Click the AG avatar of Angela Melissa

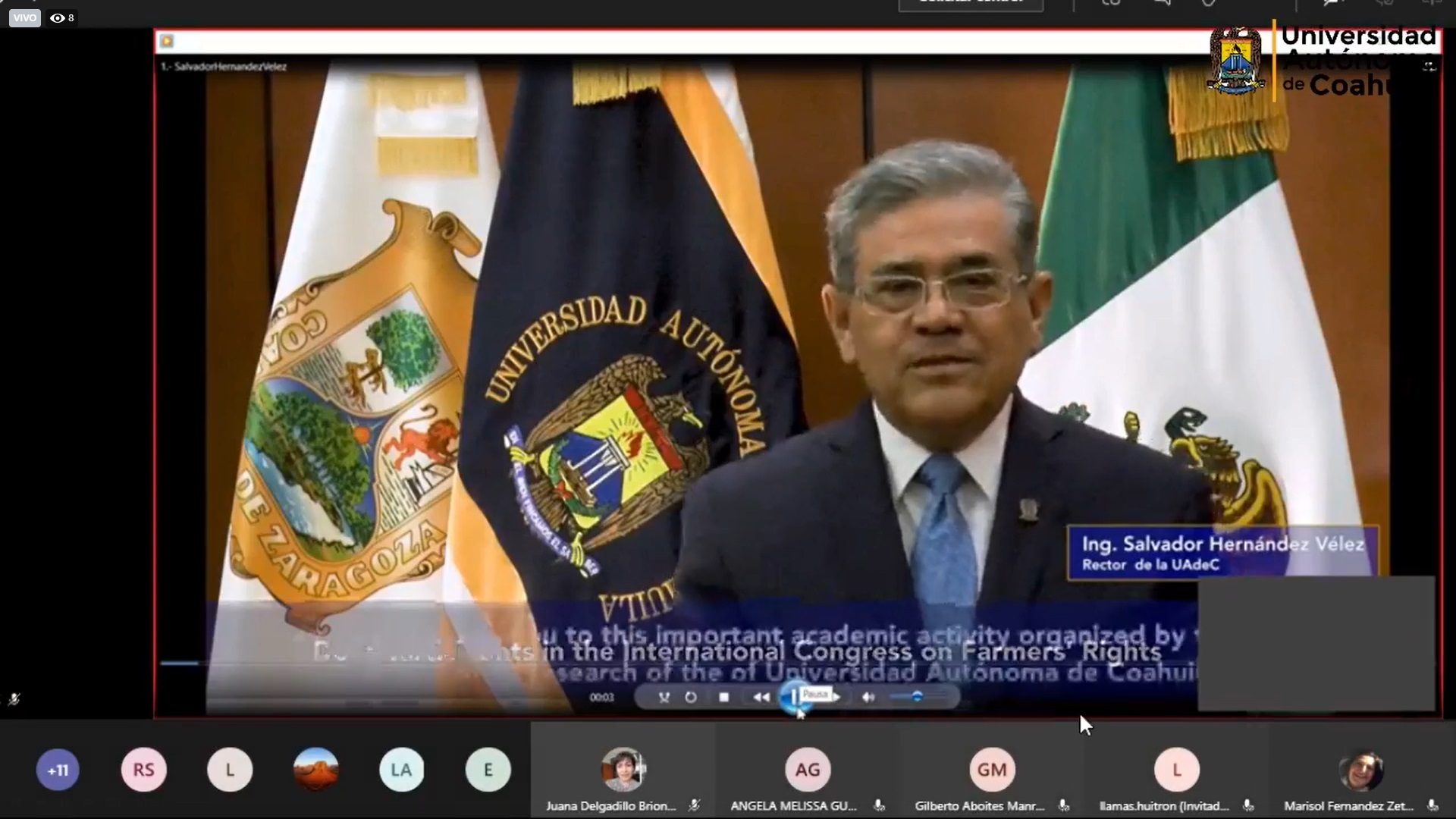[807, 770]
